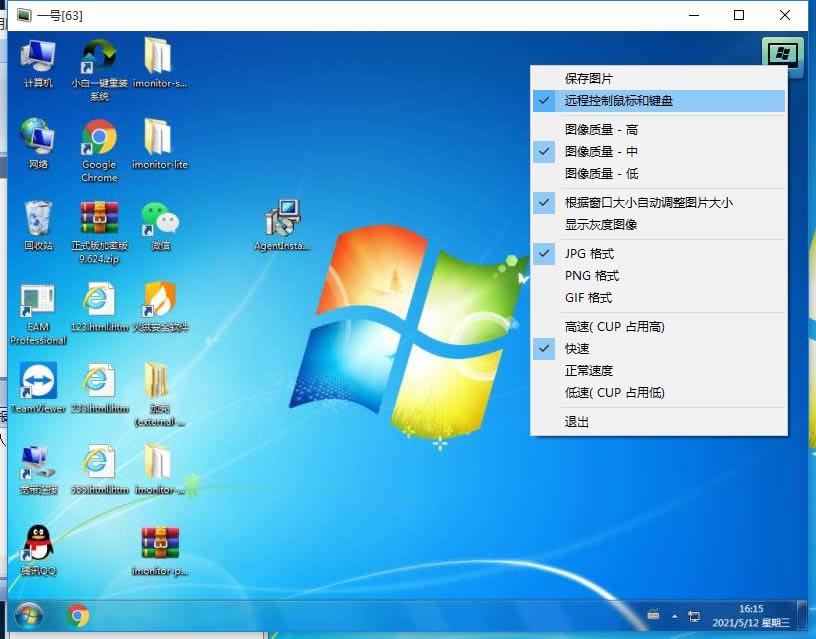Image resolution: width=816 pixels, height=639 pixels.
Task: Click the taskbar clock showing 16:15
Action: coord(751,616)
